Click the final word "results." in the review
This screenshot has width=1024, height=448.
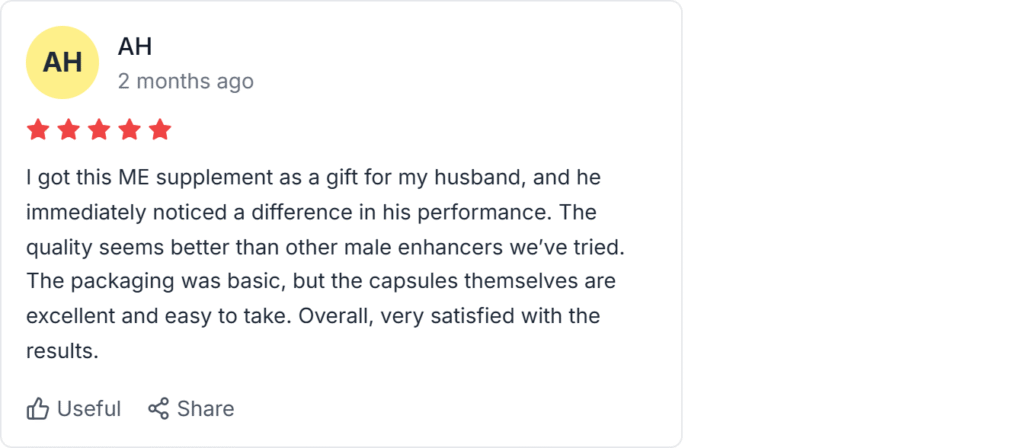(63, 351)
